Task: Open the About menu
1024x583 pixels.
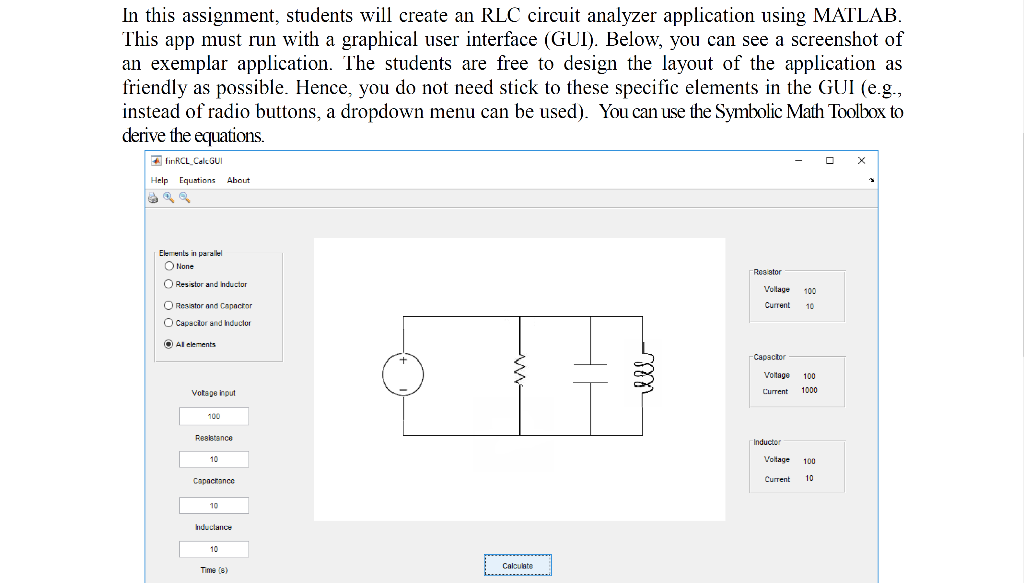Action: point(237,180)
